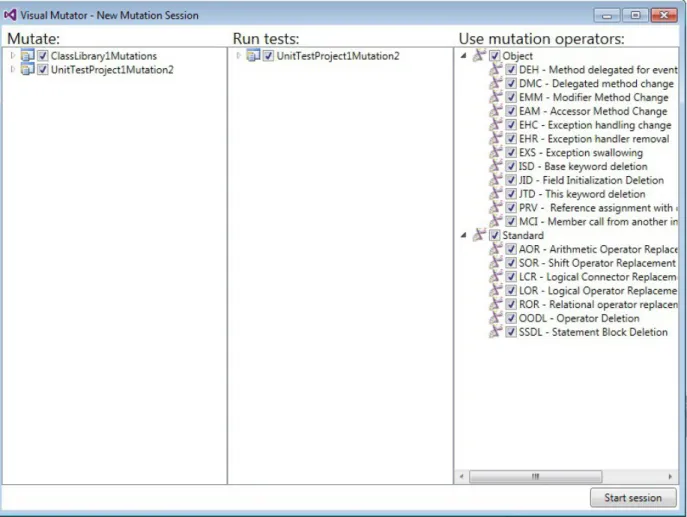
Task: Select 'JTD - This keyword deletion' row
Action: 582,194
